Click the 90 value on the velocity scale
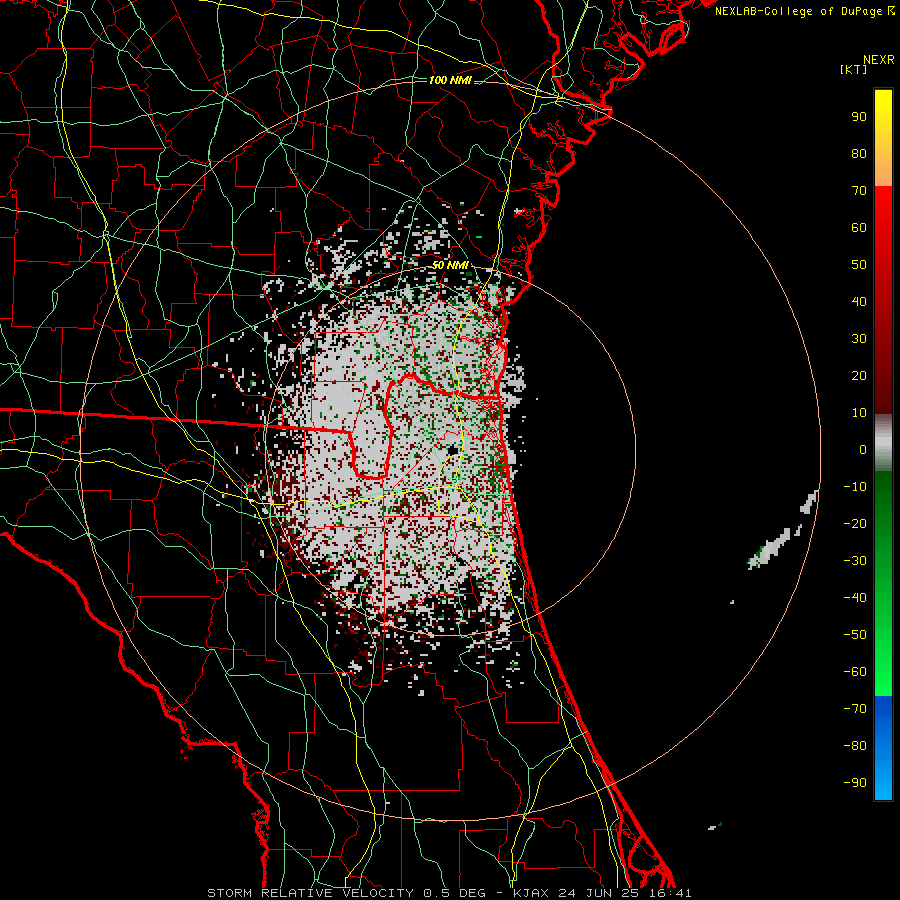The height and width of the screenshot is (900, 900). tap(859, 117)
